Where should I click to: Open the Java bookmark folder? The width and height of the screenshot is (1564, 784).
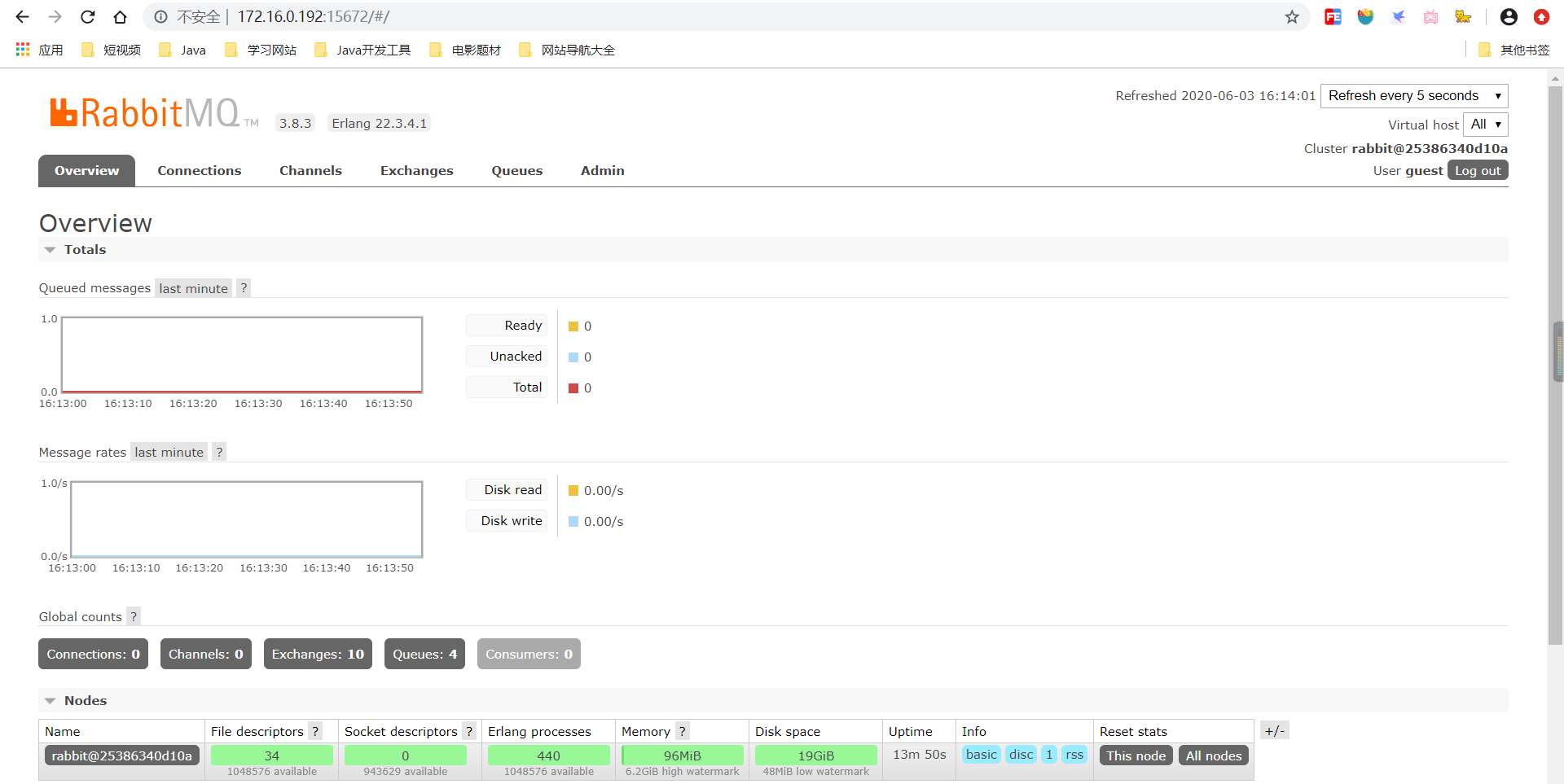182,50
